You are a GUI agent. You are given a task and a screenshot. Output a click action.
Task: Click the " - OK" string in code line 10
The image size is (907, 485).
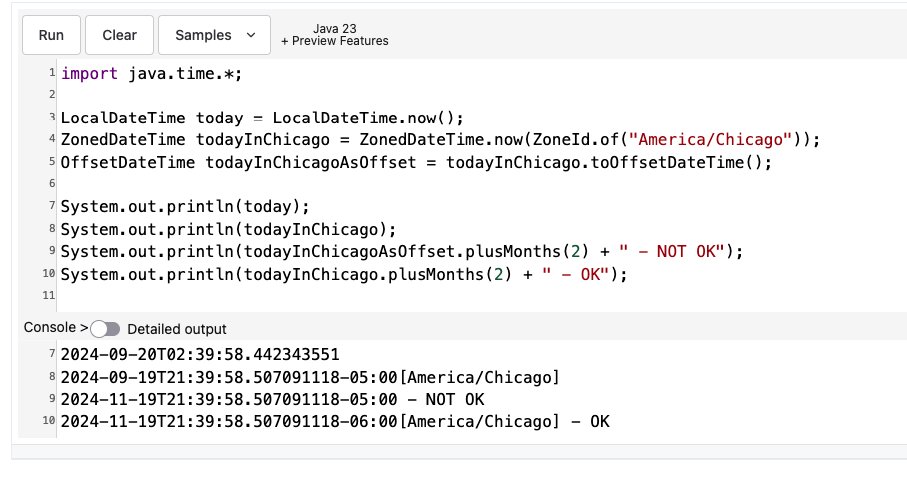tap(576, 274)
